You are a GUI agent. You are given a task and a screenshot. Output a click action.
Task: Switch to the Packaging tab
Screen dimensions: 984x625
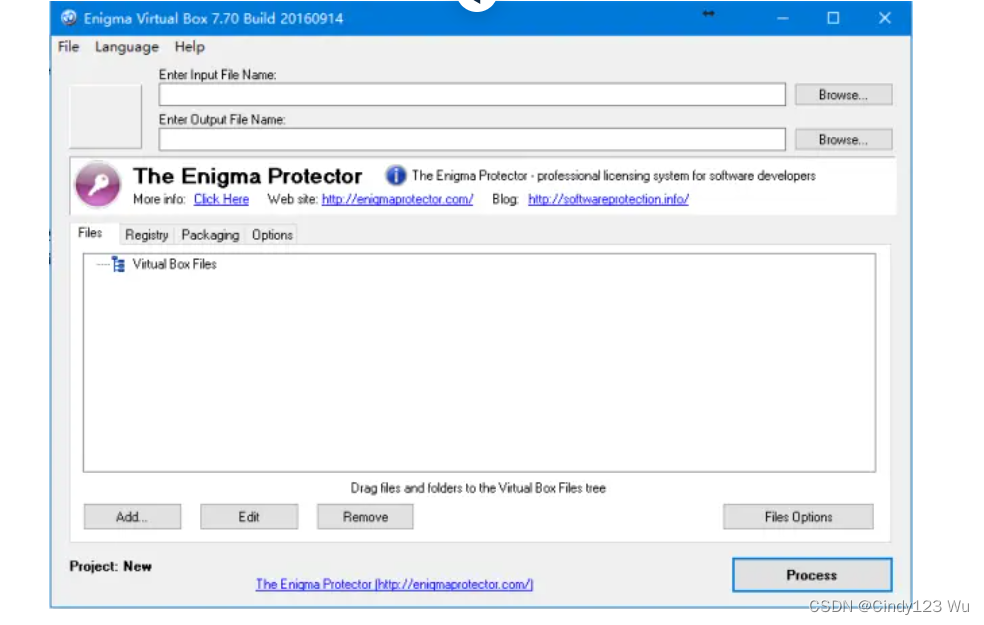210,235
